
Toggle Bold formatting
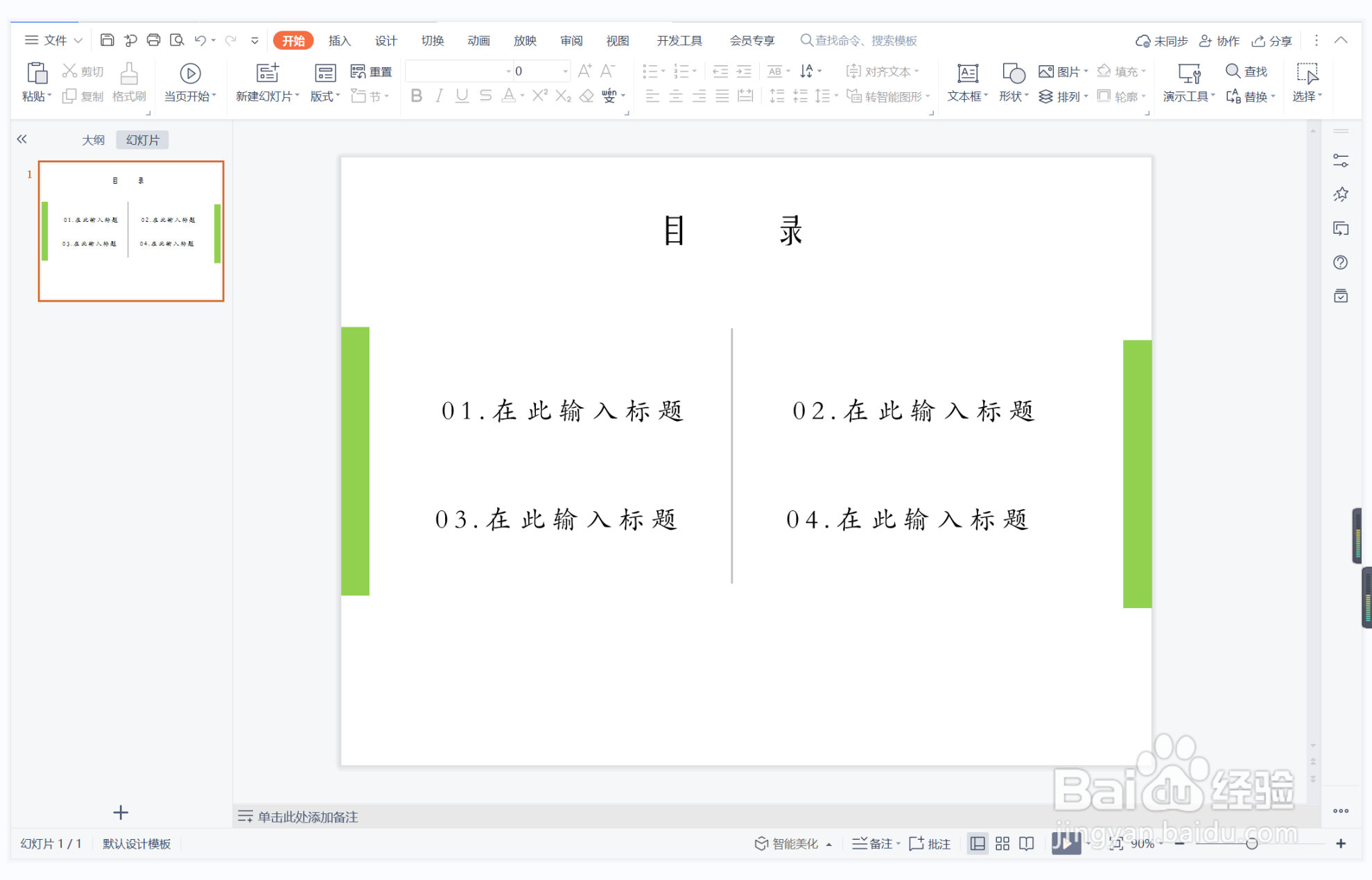coord(416,96)
